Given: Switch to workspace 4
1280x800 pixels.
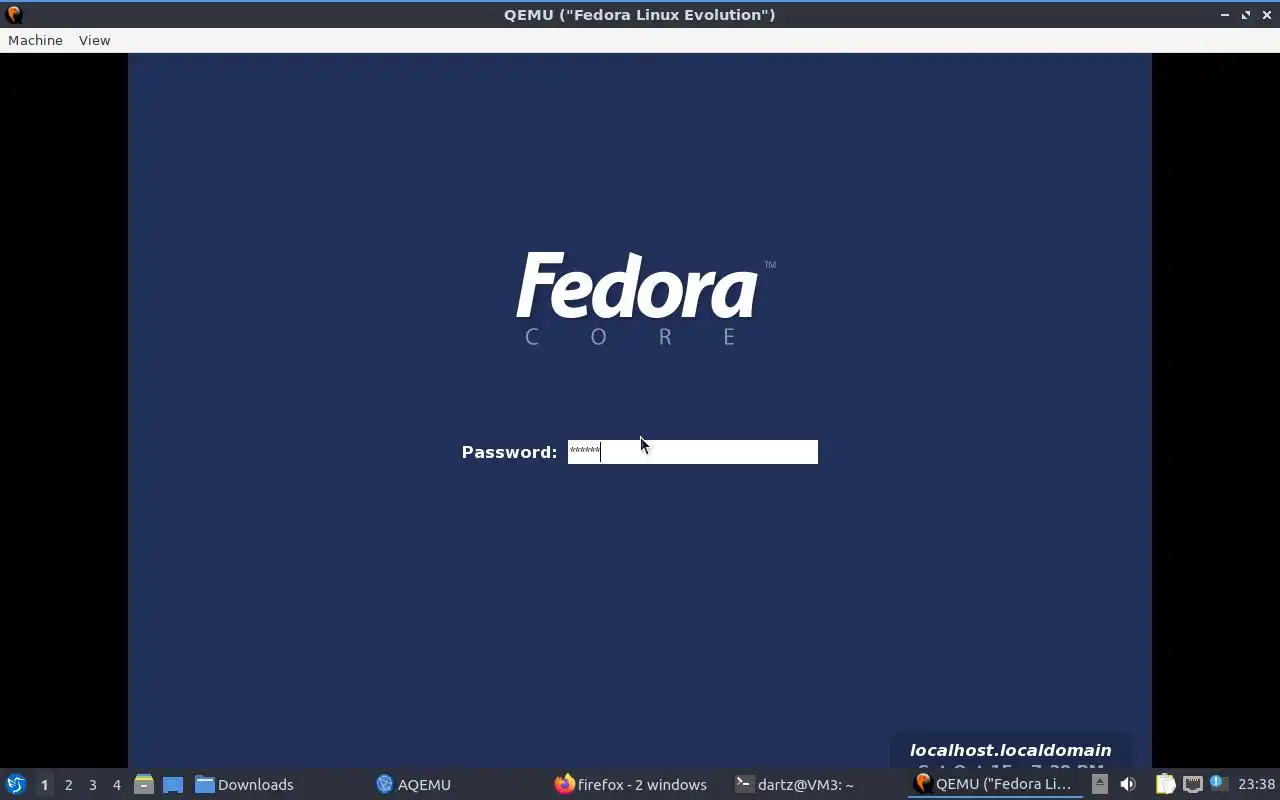Looking at the screenshot, I should coord(116,784).
